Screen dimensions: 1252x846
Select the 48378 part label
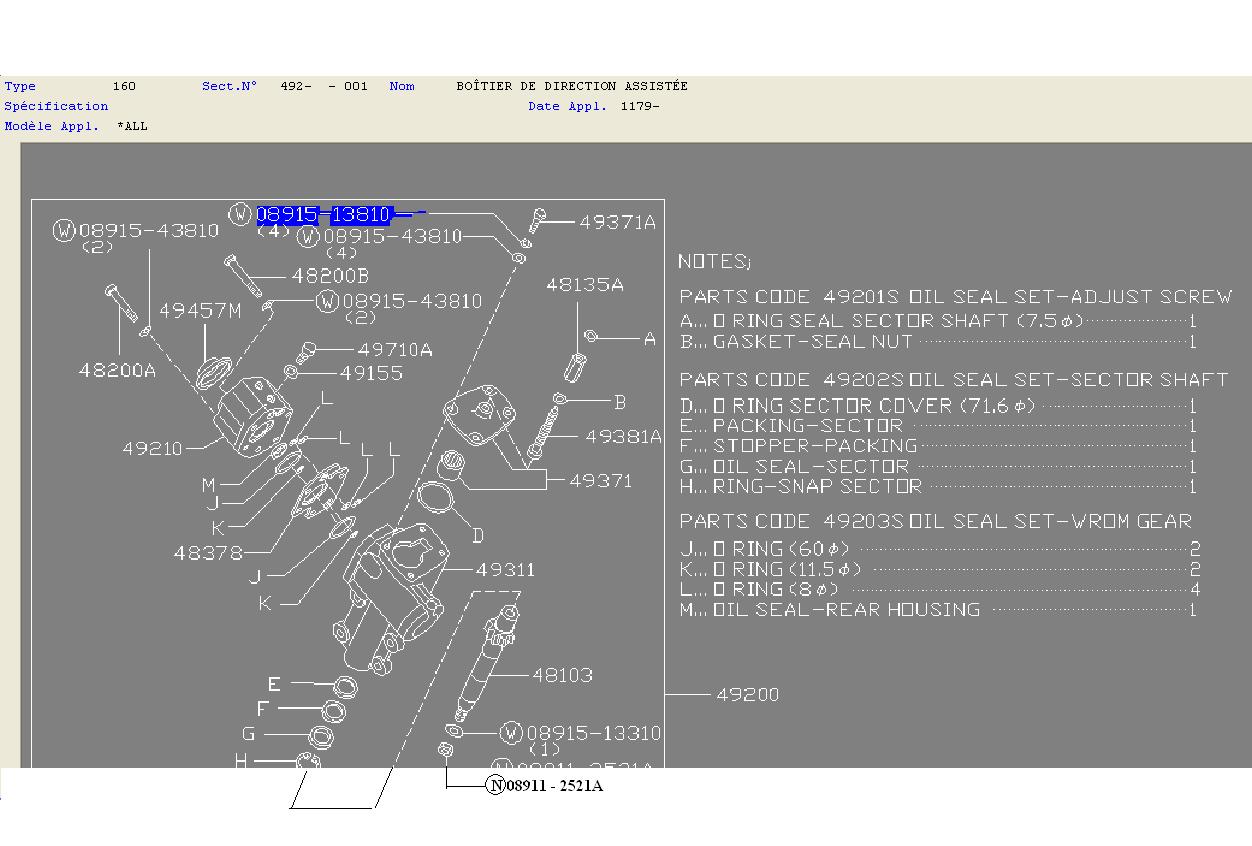pos(208,552)
